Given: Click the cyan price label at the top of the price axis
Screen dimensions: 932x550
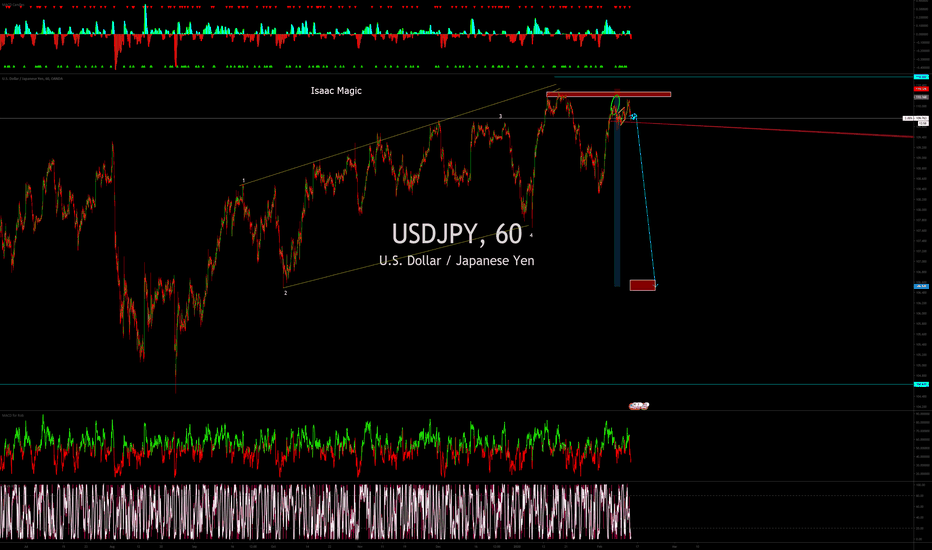Looking at the screenshot, I should pos(921,77).
